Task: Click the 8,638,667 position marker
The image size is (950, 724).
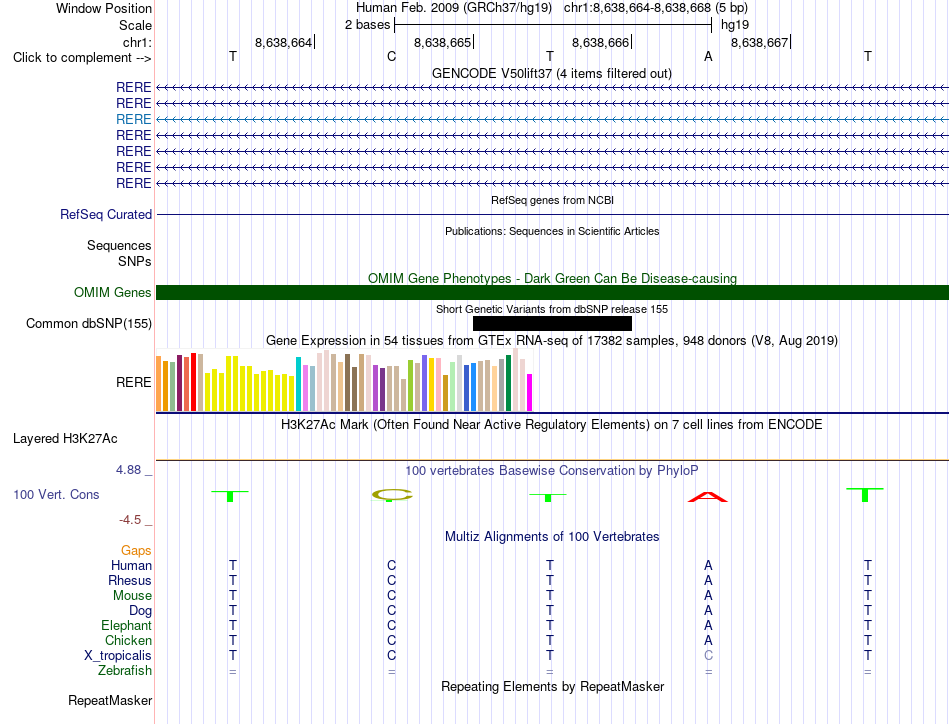Action: tap(759, 42)
